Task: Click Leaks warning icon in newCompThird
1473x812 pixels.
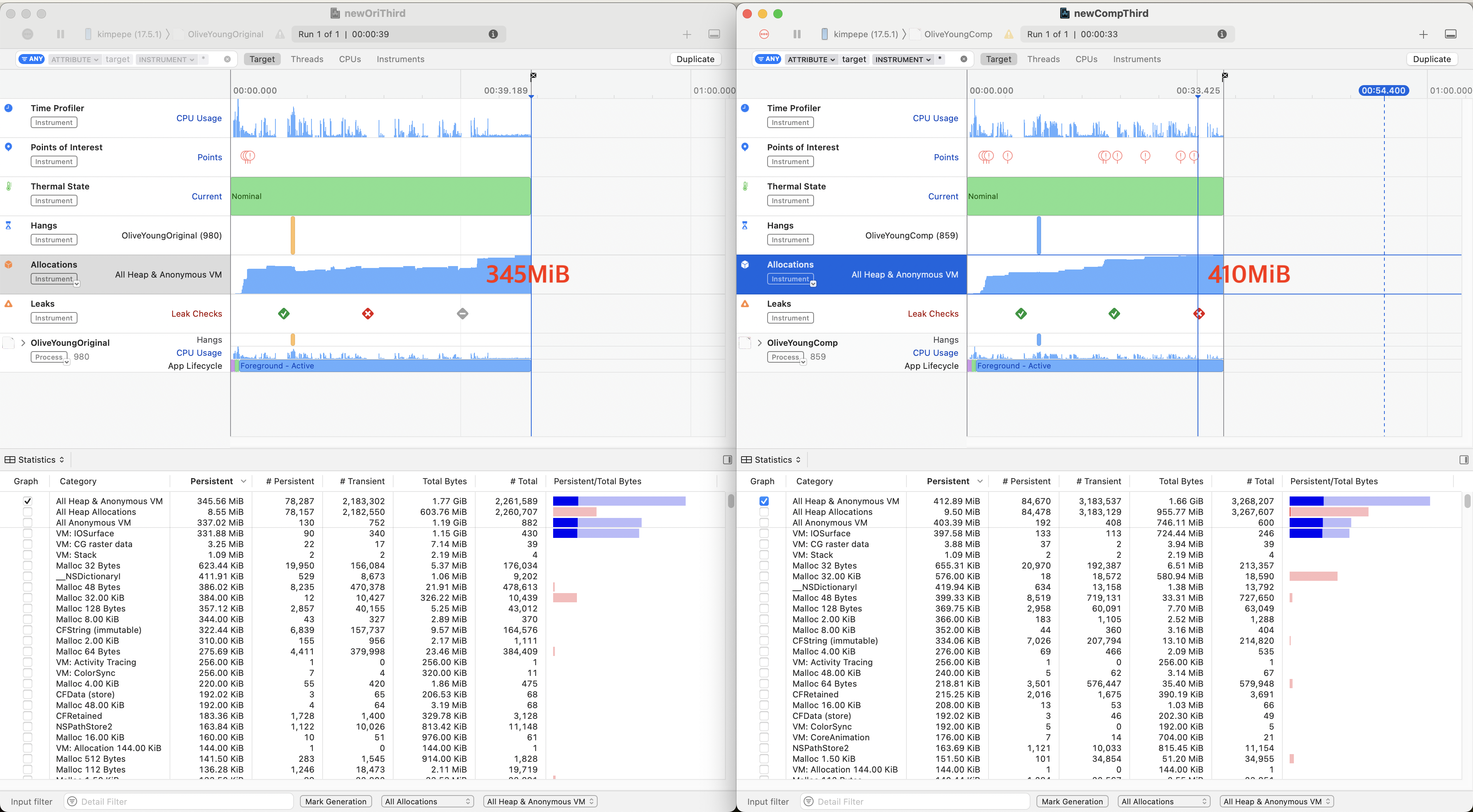Action: 745,304
